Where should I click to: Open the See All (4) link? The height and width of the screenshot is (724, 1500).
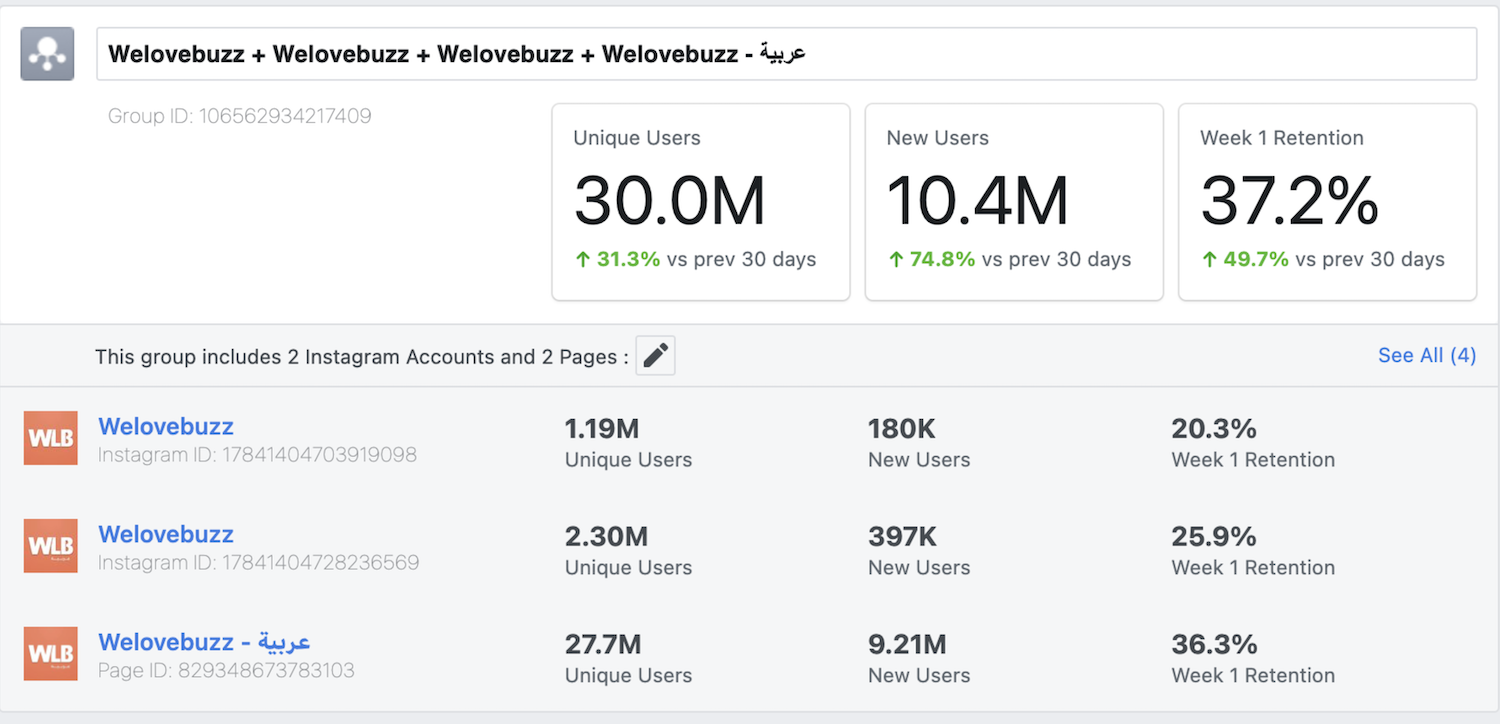coord(1427,355)
